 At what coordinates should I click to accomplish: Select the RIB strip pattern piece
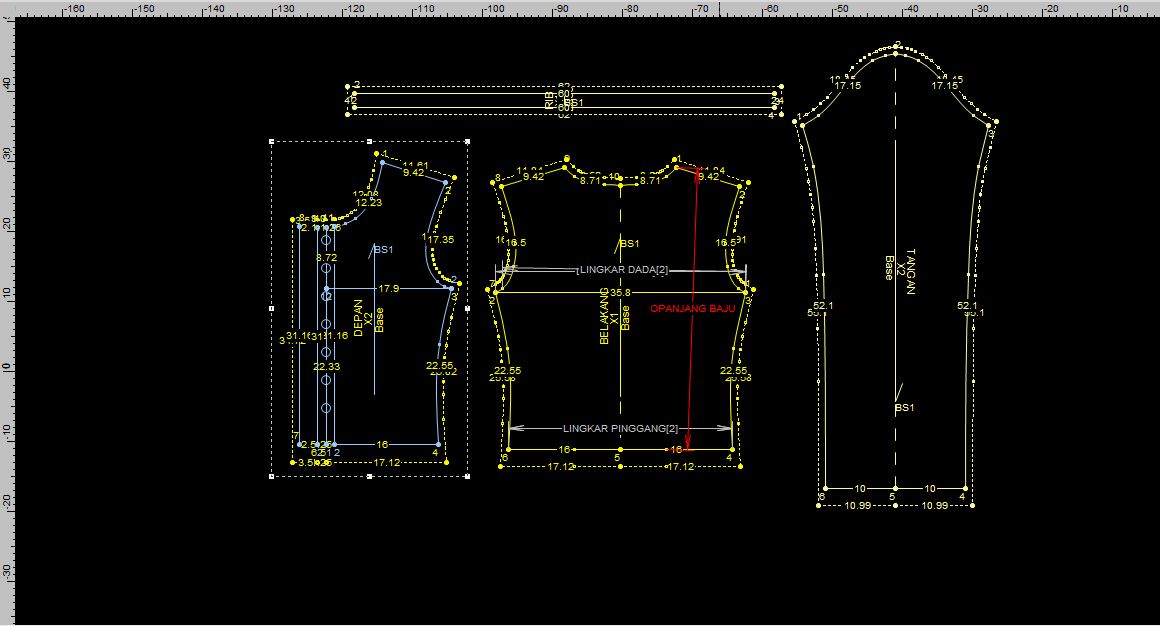point(565,101)
